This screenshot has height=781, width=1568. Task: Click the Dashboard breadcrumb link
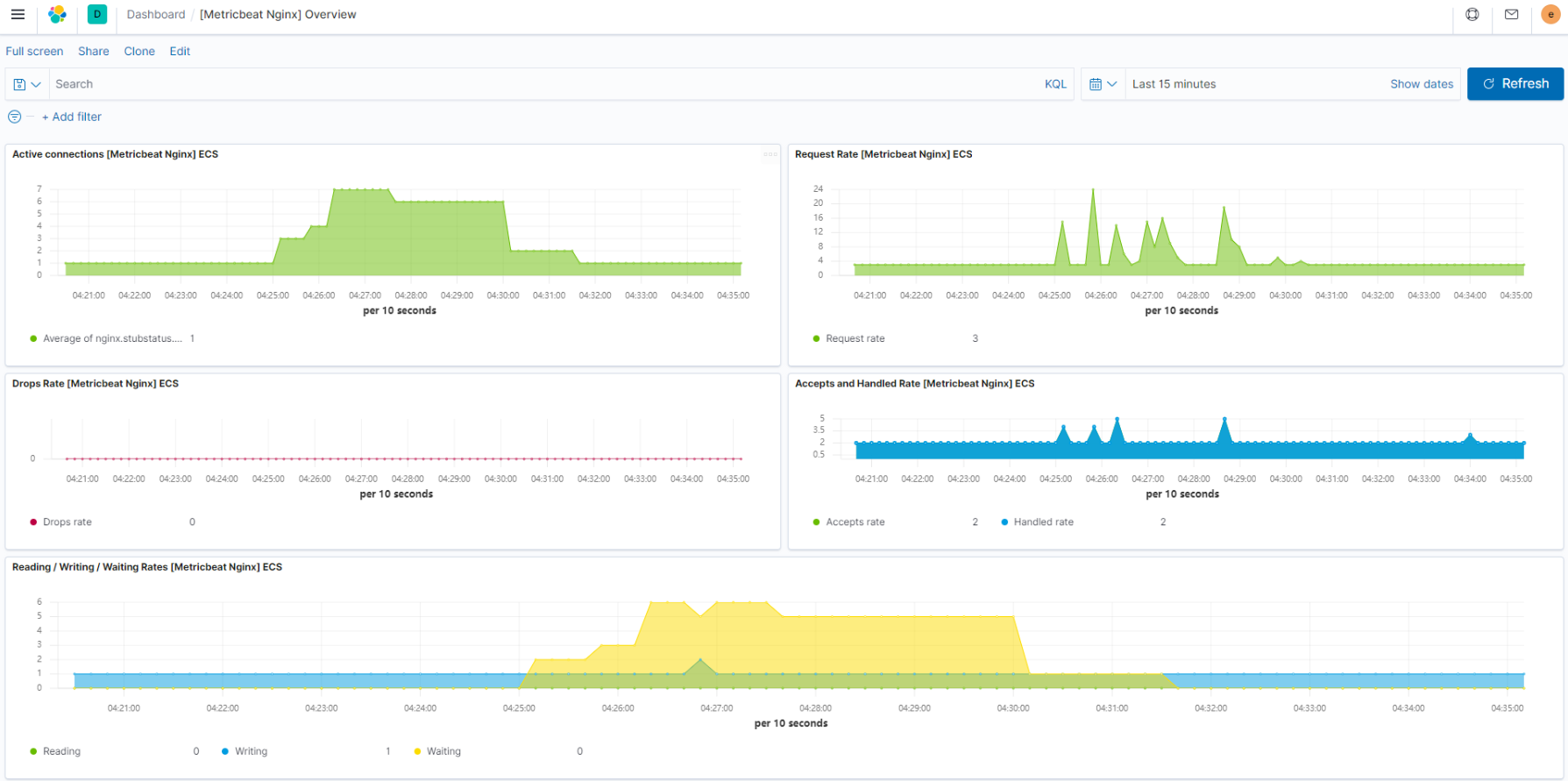156,14
